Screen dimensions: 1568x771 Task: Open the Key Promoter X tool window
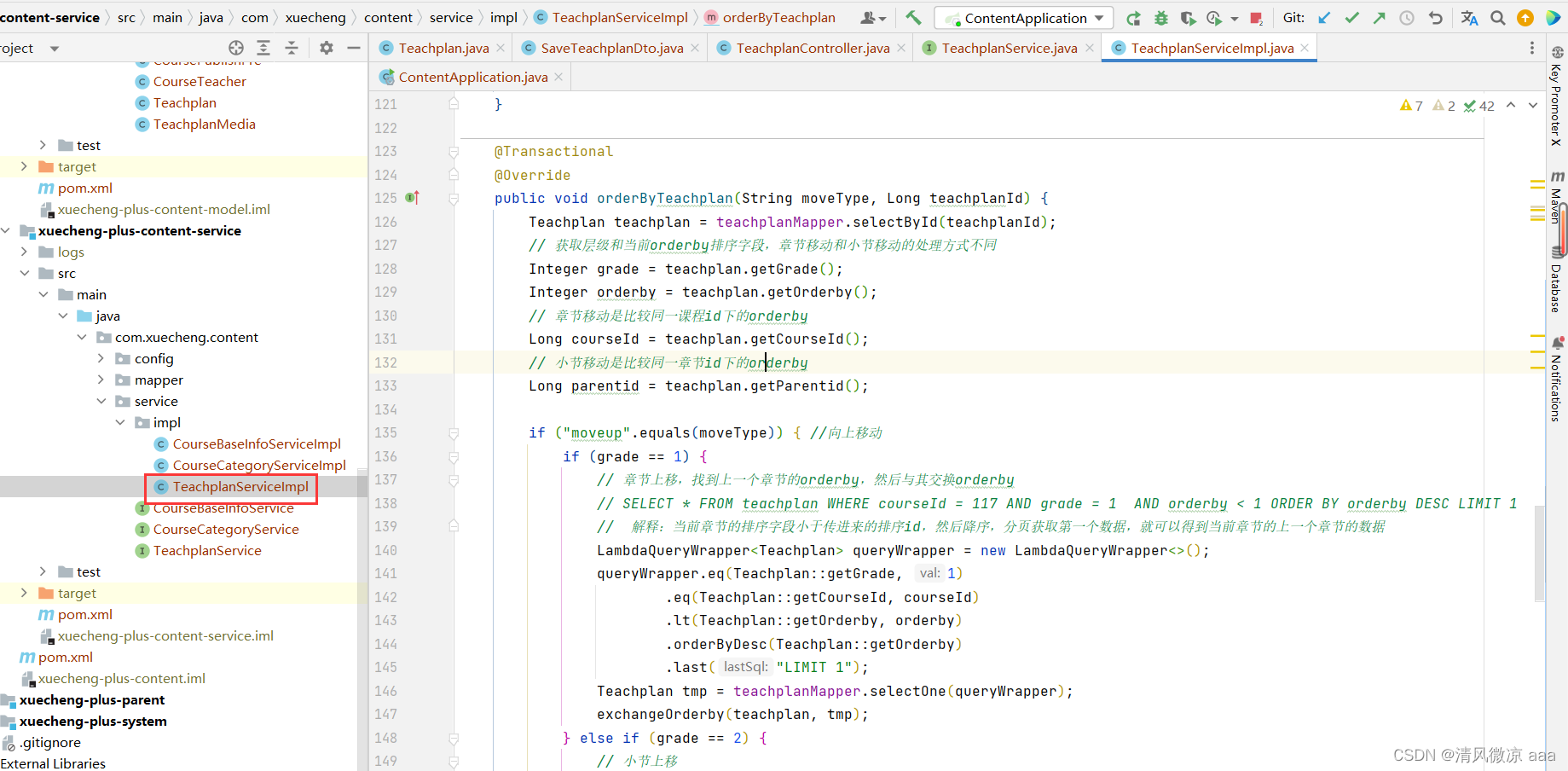click(1557, 96)
